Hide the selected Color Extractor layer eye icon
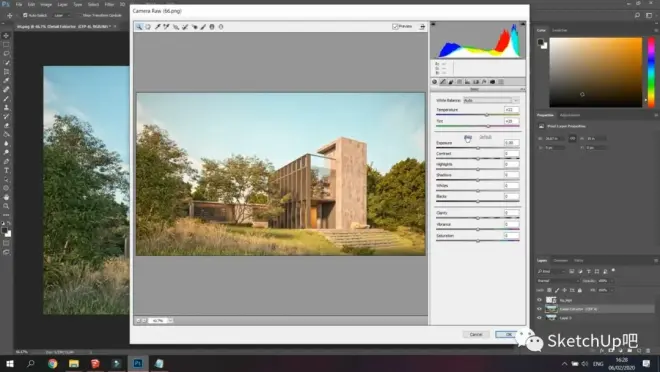660x372 pixels. click(x=539, y=309)
